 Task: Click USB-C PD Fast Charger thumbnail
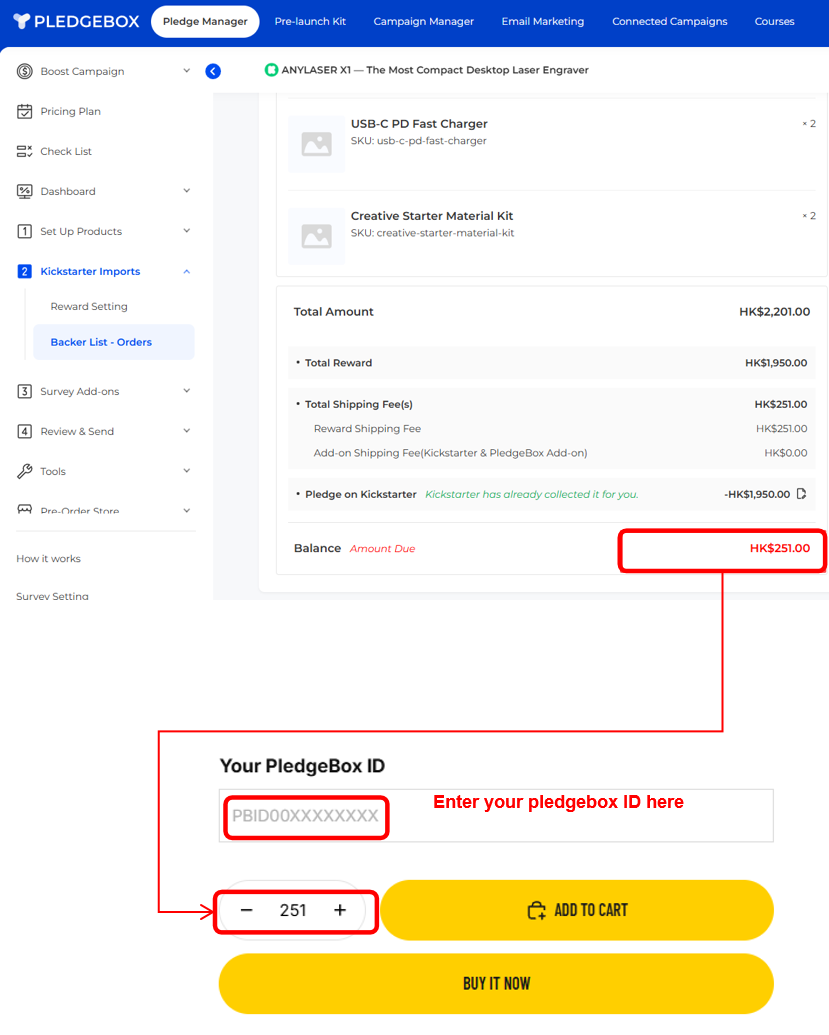point(316,144)
